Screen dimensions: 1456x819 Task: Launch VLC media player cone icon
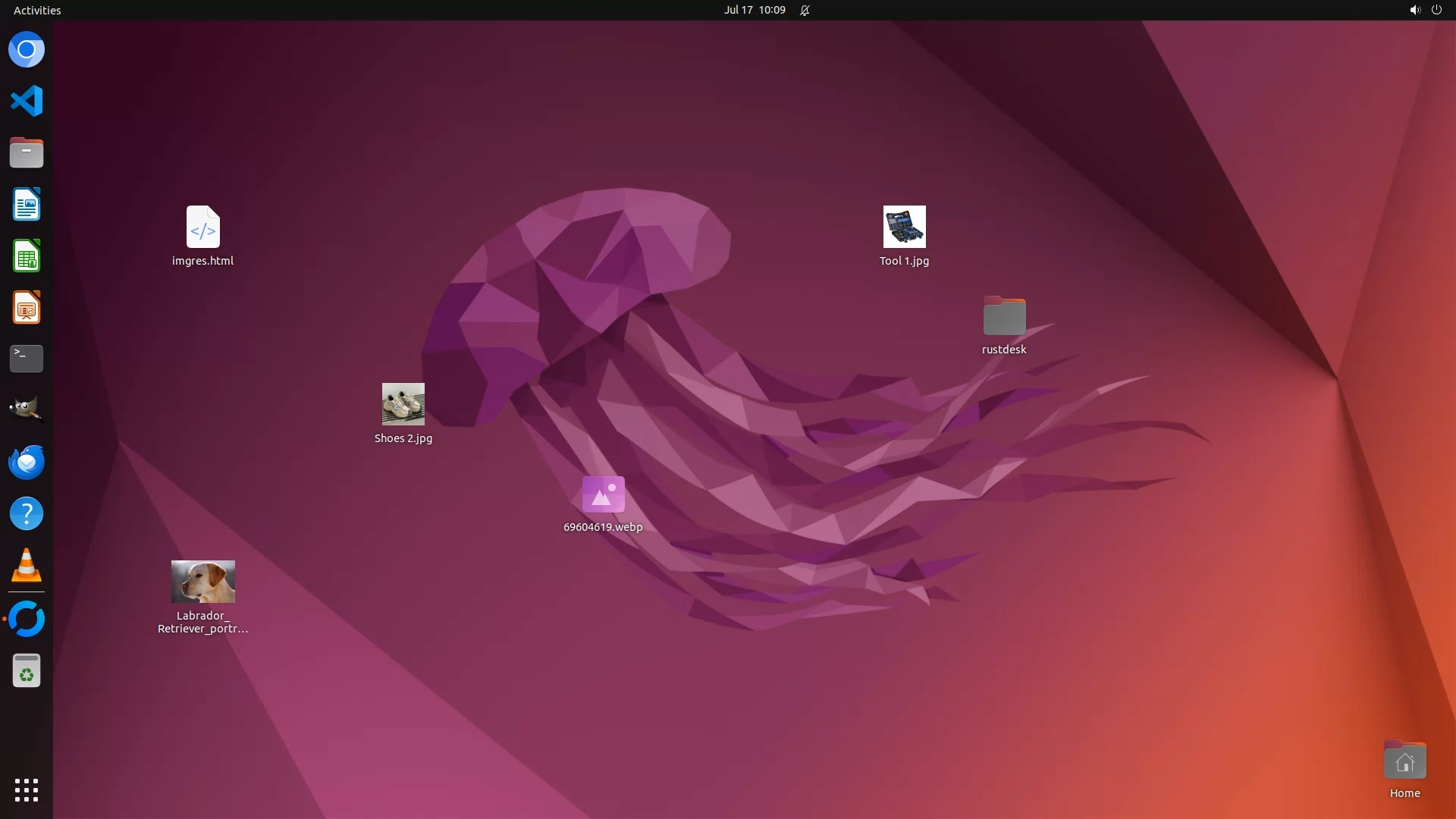27,565
